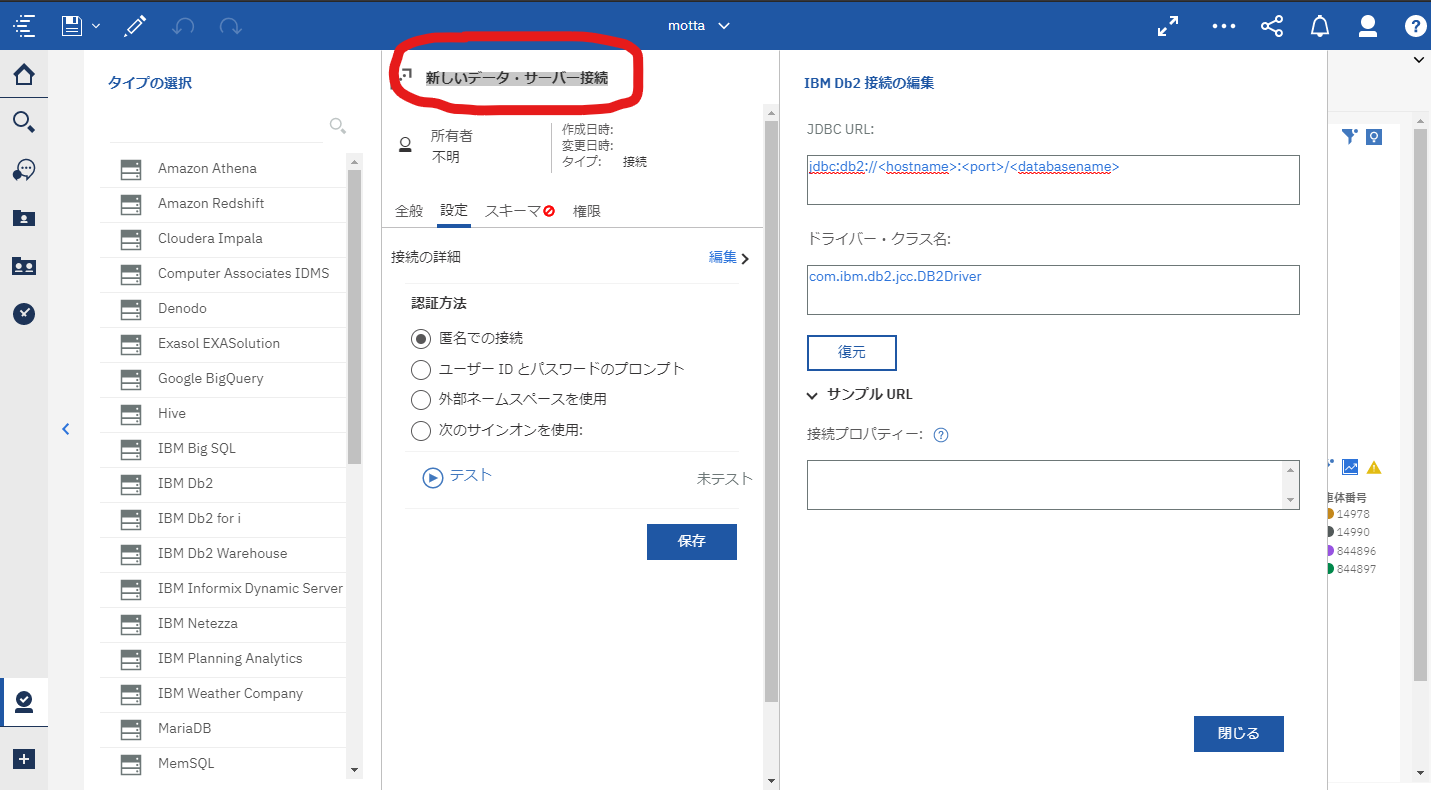Click the owner person icon
Viewport: 1431px width, 790px height.
[x=405, y=145]
